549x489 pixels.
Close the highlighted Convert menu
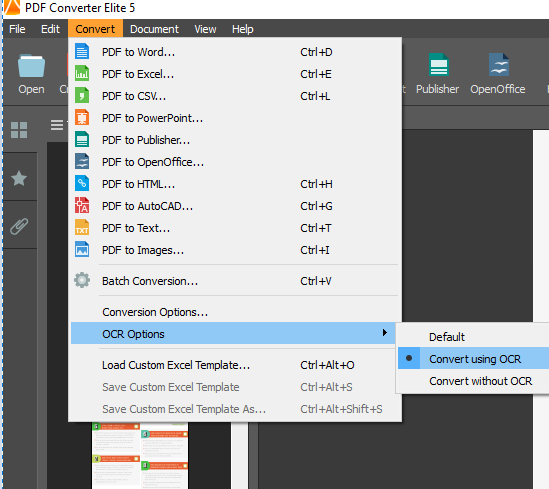point(95,29)
